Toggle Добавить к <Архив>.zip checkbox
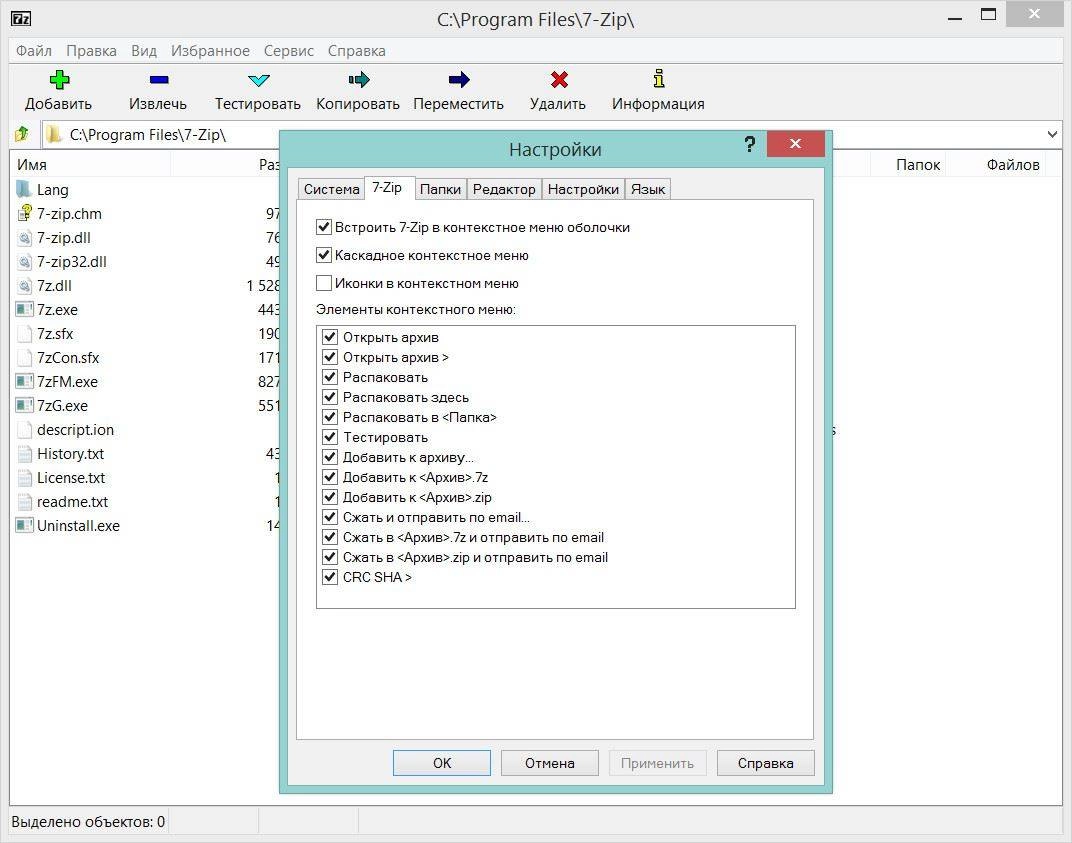This screenshot has width=1072, height=843. (330, 497)
